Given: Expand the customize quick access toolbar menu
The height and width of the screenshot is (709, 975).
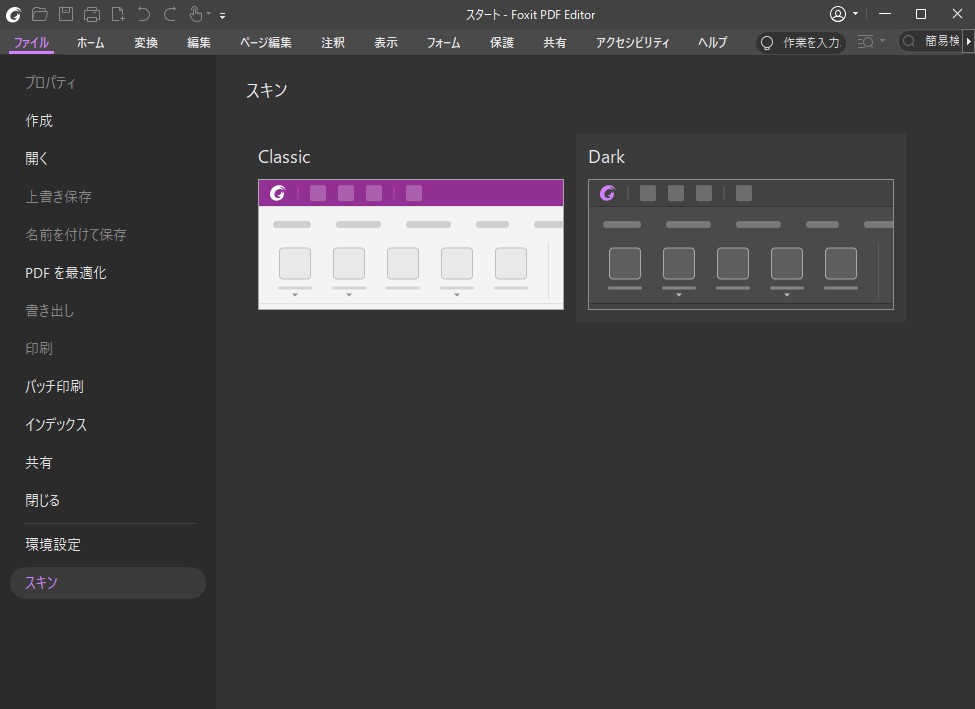Looking at the screenshot, I should tap(223, 15).
